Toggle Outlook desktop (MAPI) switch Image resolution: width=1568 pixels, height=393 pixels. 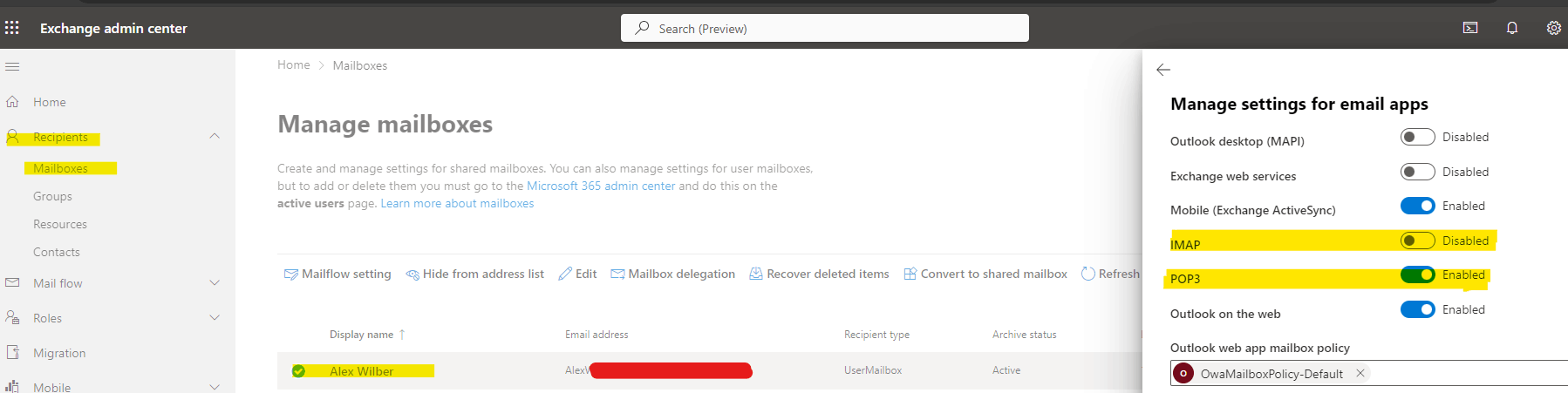(1418, 137)
